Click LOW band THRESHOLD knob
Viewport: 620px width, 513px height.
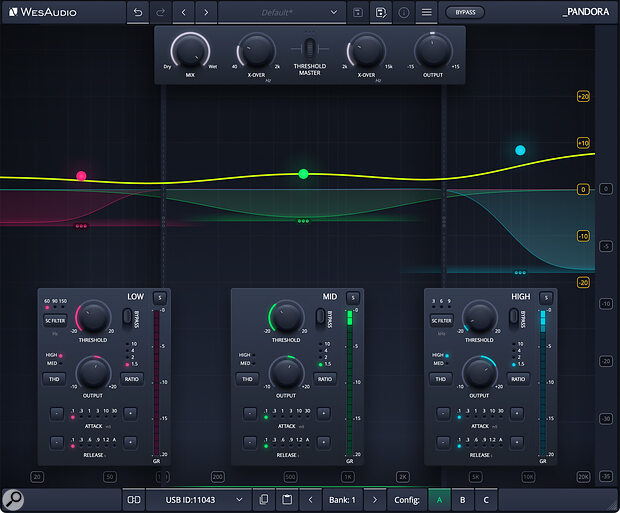(x=93, y=317)
